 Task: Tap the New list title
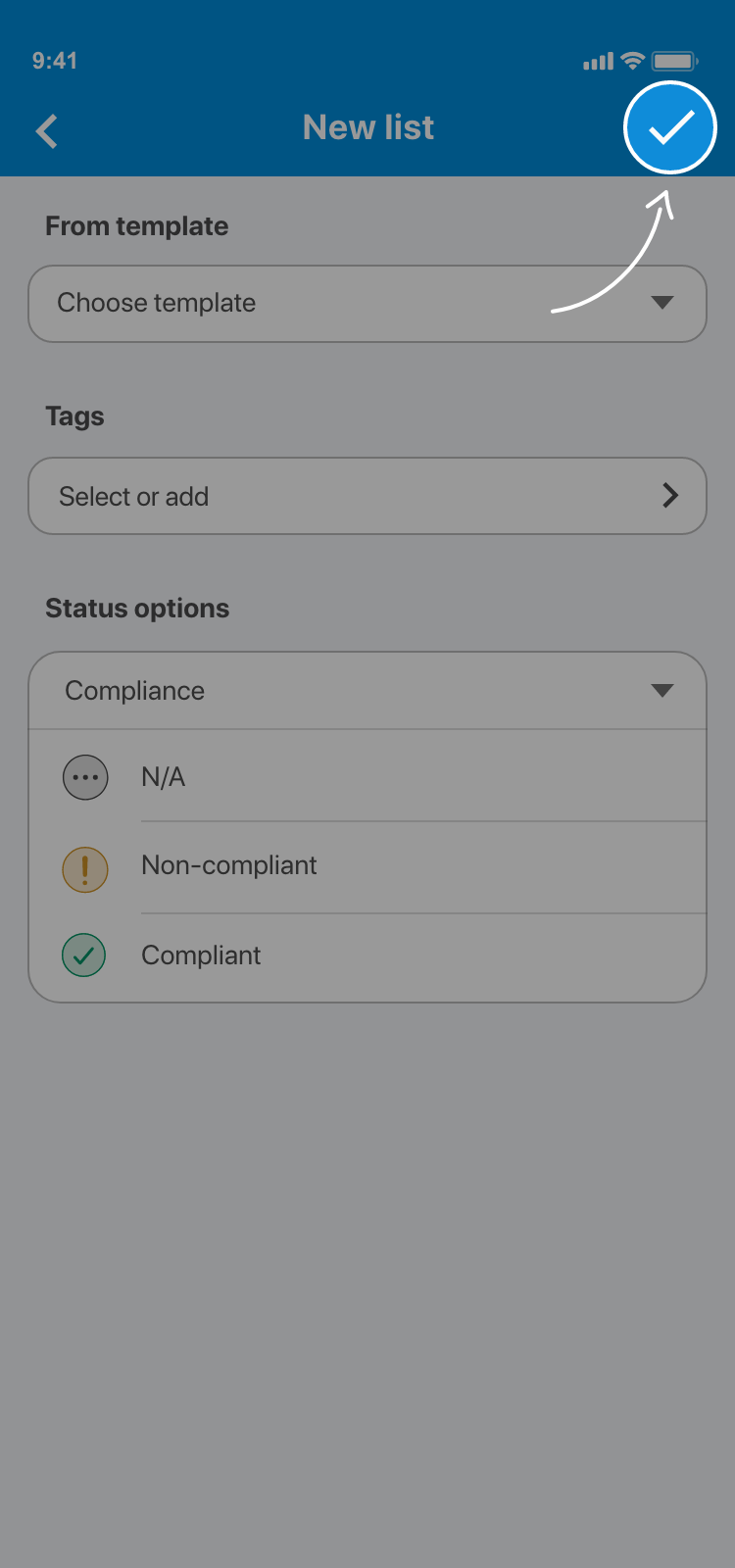tap(368, 127)
